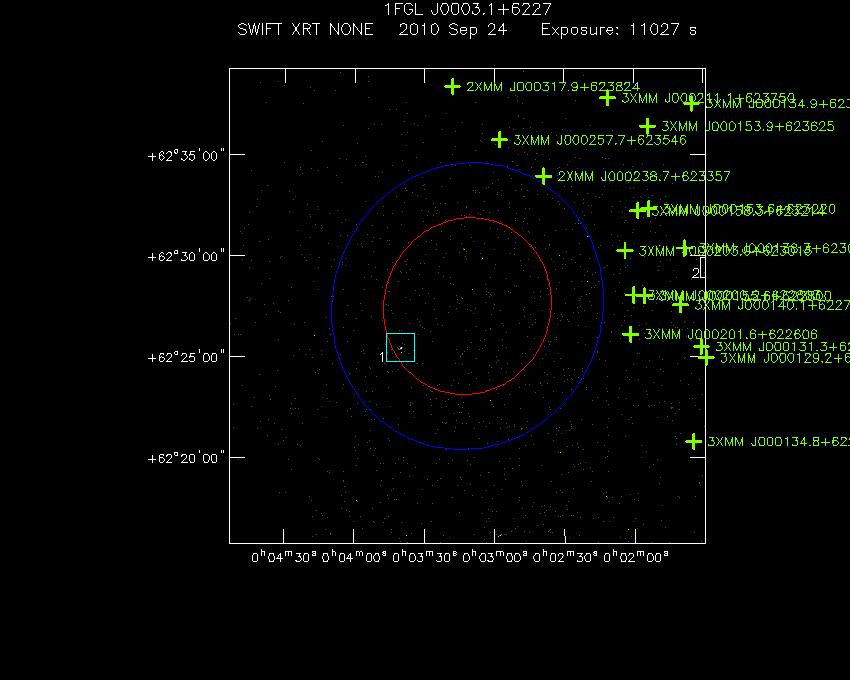Click the right ascension label 0h02m00s

[x=635, y=557]
